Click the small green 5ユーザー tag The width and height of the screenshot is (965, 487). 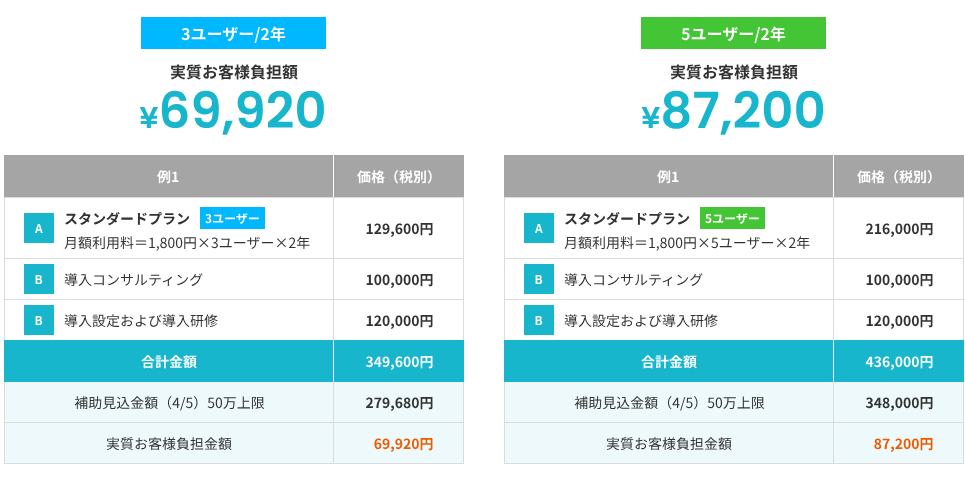[732, 218]
